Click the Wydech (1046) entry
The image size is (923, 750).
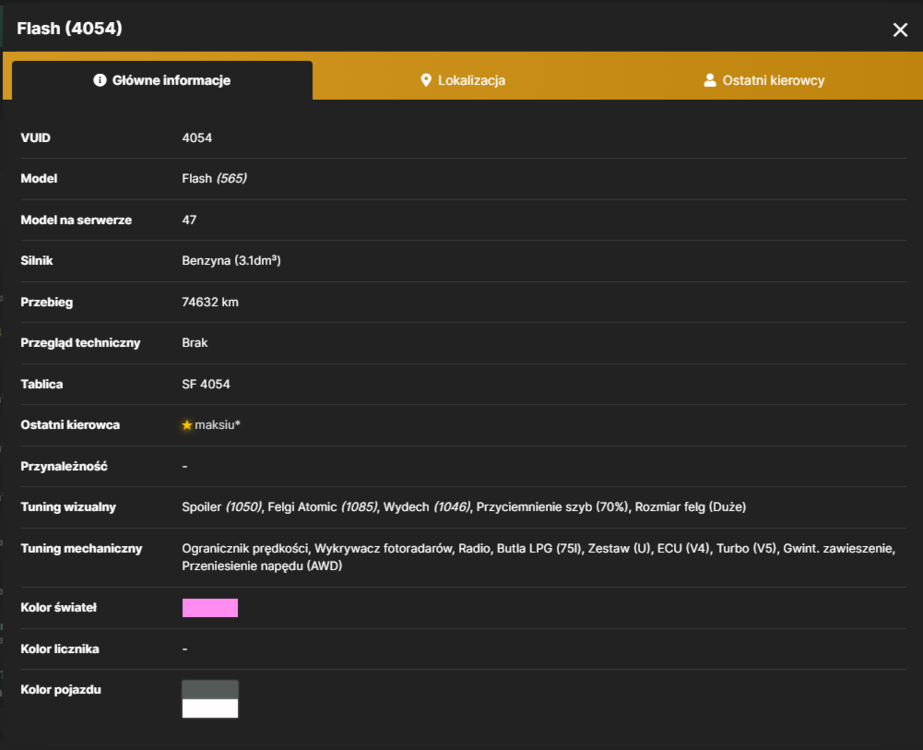427,507
